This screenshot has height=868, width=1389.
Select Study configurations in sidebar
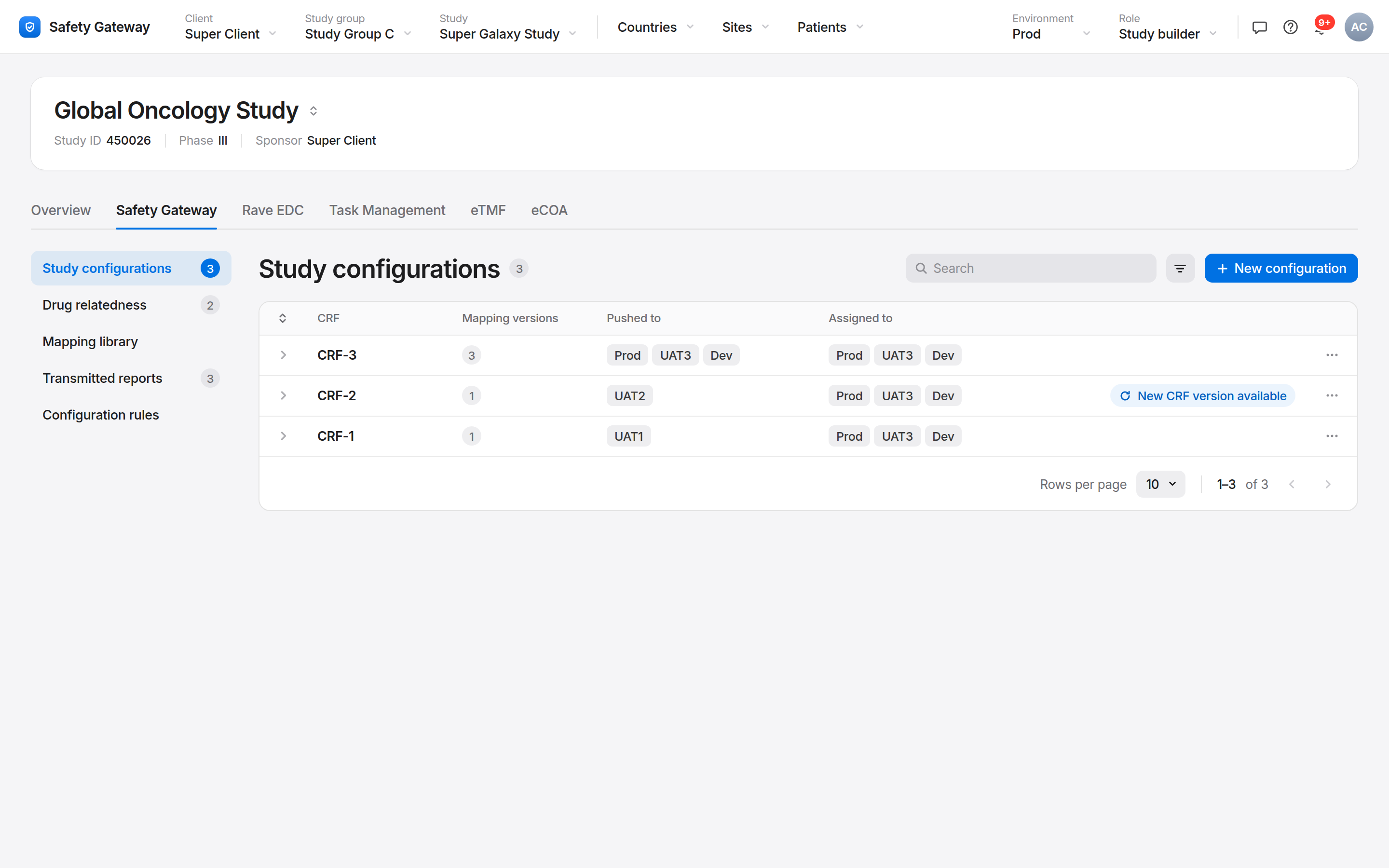pyautogui.click(x=131, y=268)
